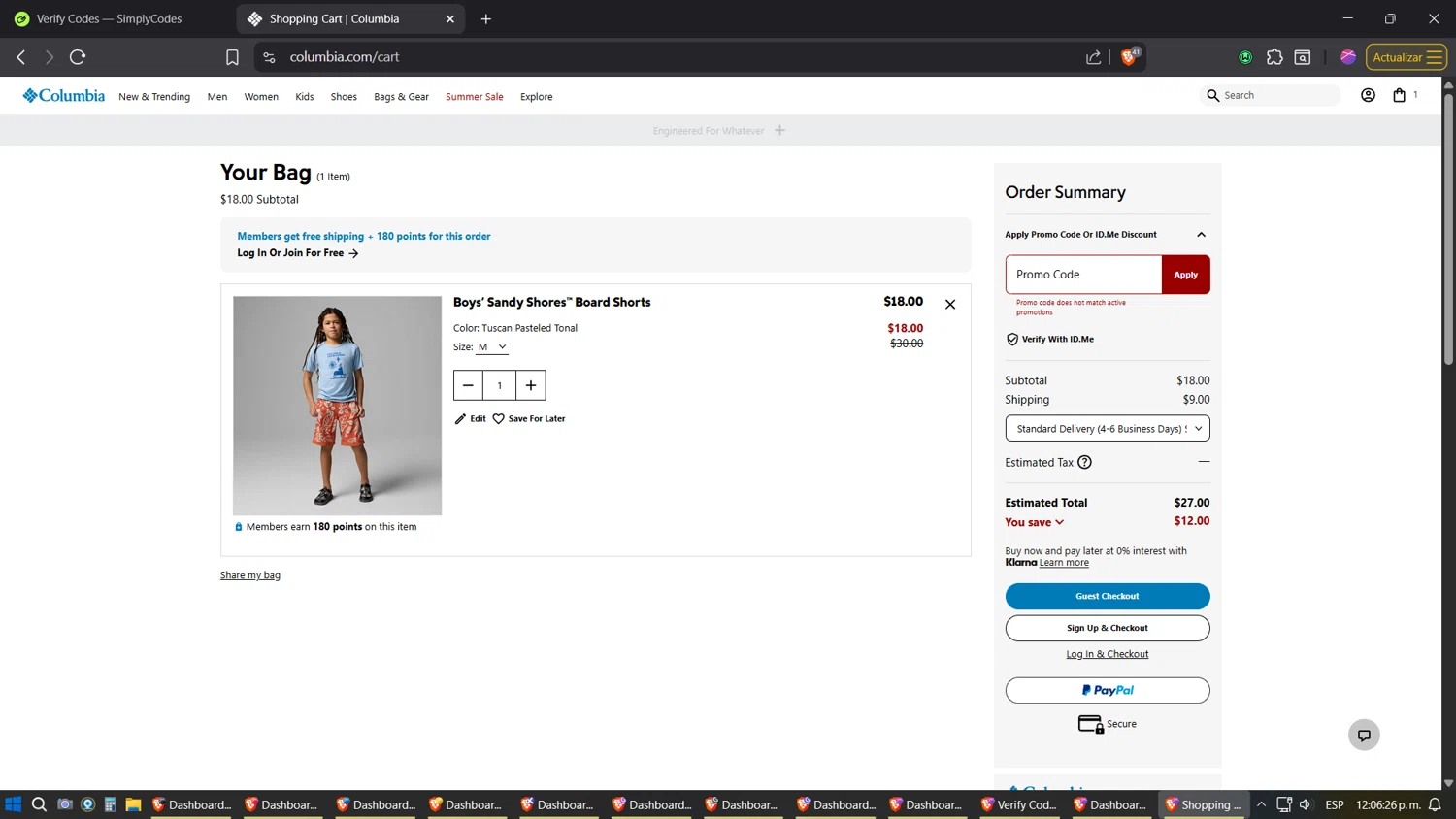Pay with PayPal button
This screenshot has width=1456, height=819.
[1108, 690]
